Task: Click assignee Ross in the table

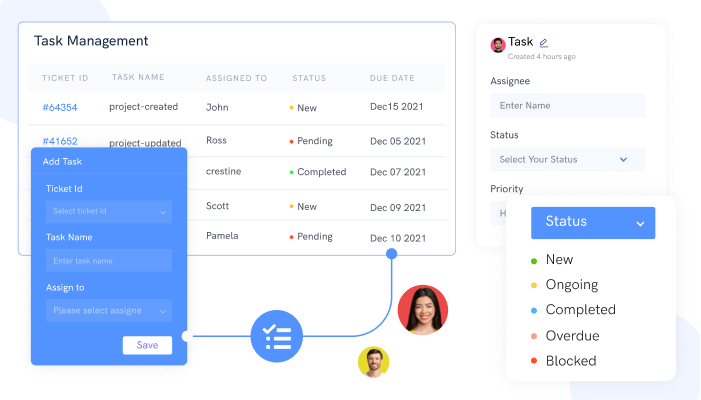Action: [216, 140]
